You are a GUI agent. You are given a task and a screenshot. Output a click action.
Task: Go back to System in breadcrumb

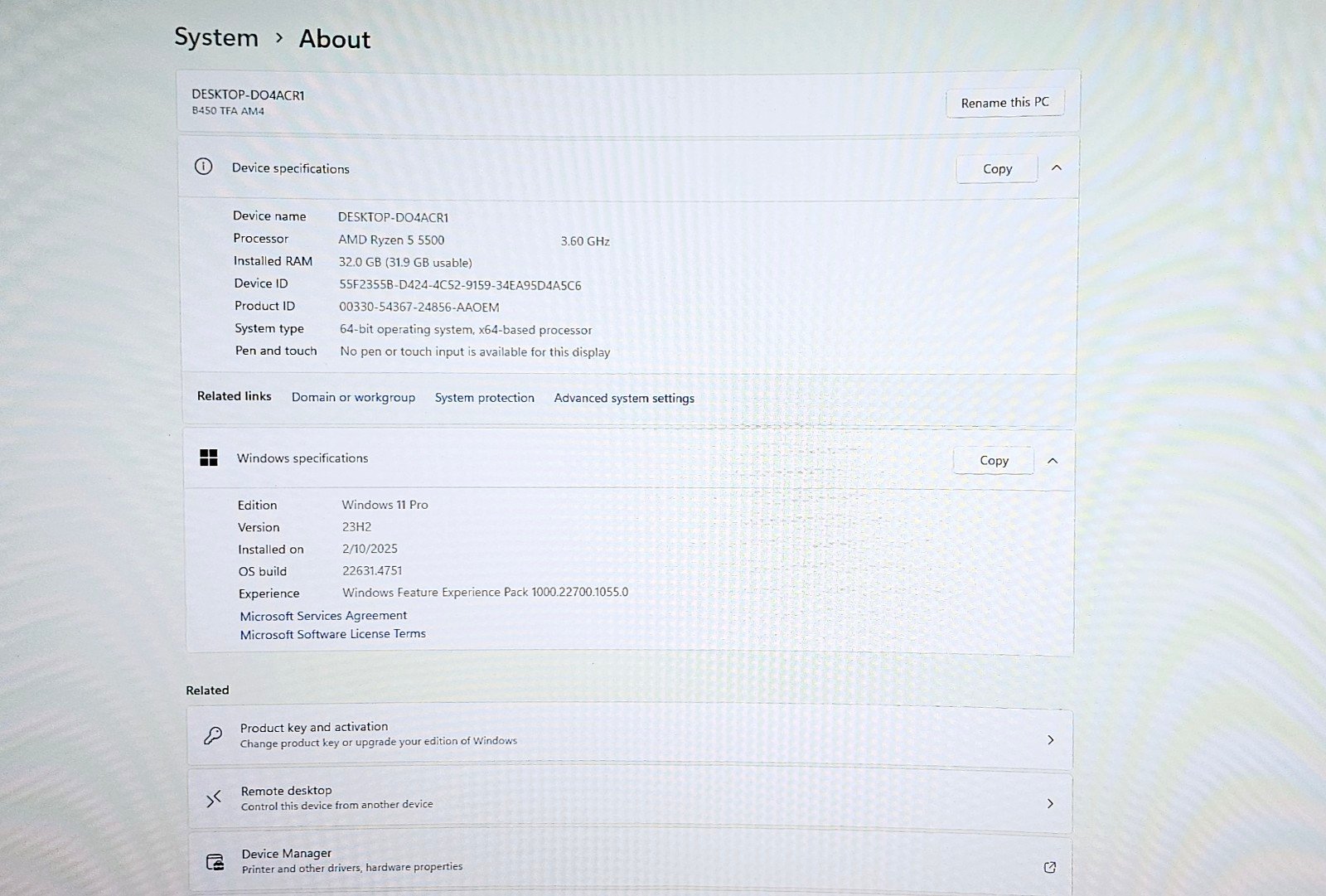point(216,37)
